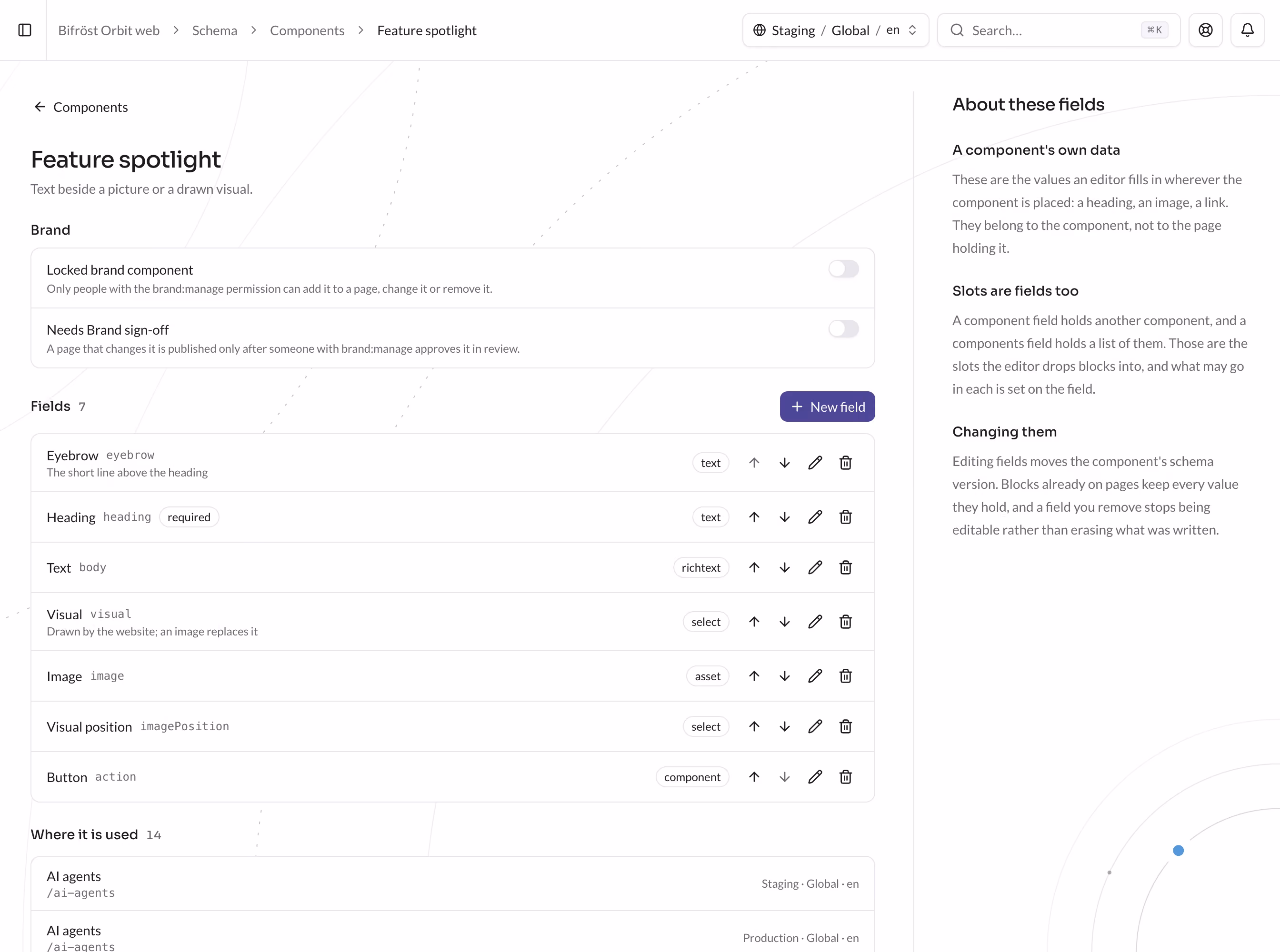Edit the Heading field

tap(815, 517)
